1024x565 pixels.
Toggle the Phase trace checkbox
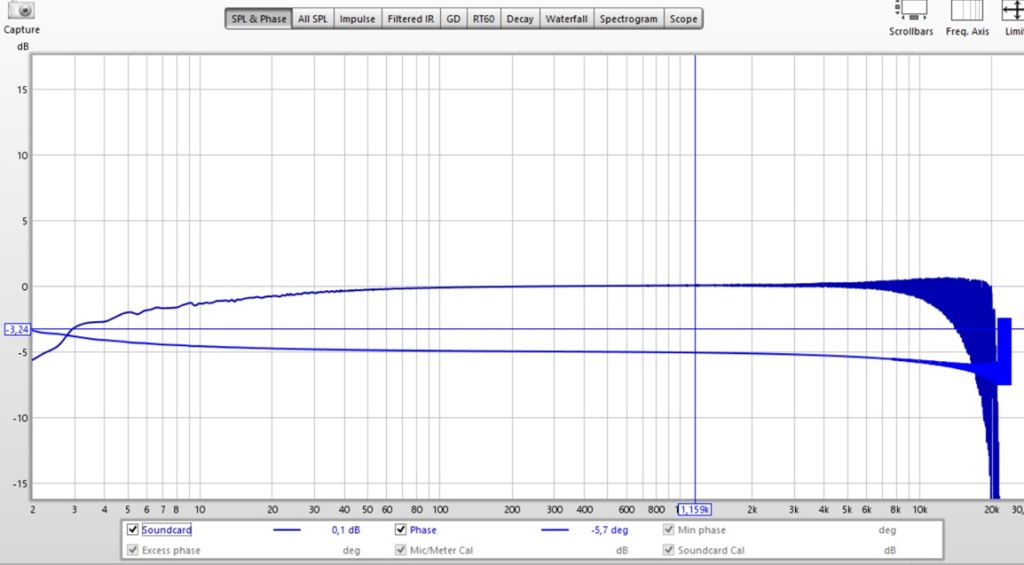point(401,530)
